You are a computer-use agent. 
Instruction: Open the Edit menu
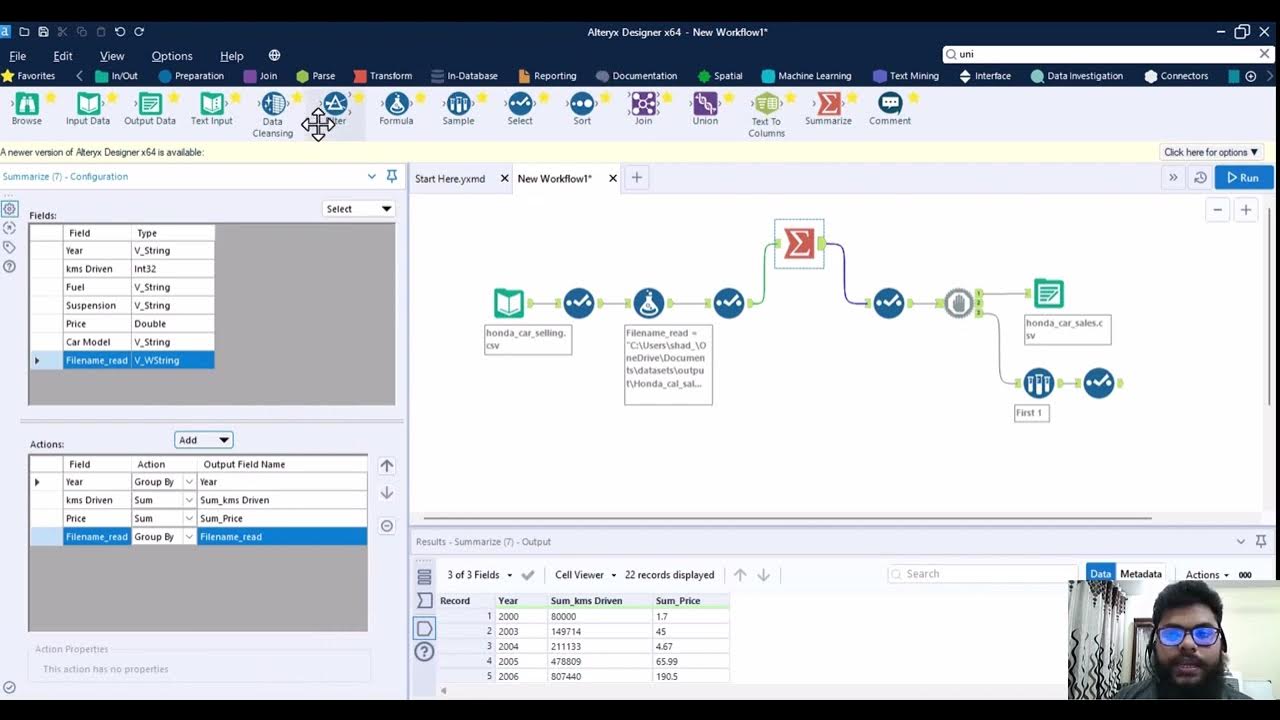[x=63, y=56]
